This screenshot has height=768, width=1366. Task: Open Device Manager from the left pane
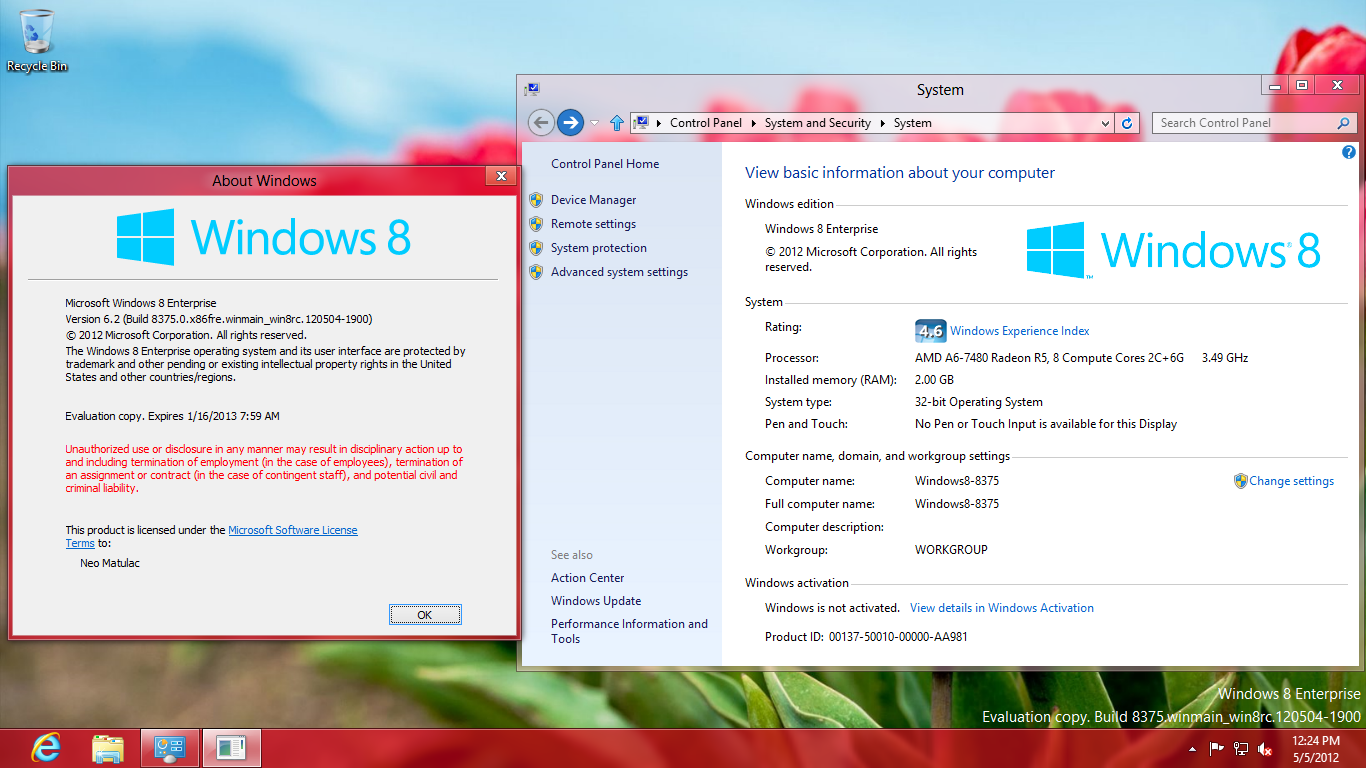coord(593,200)
